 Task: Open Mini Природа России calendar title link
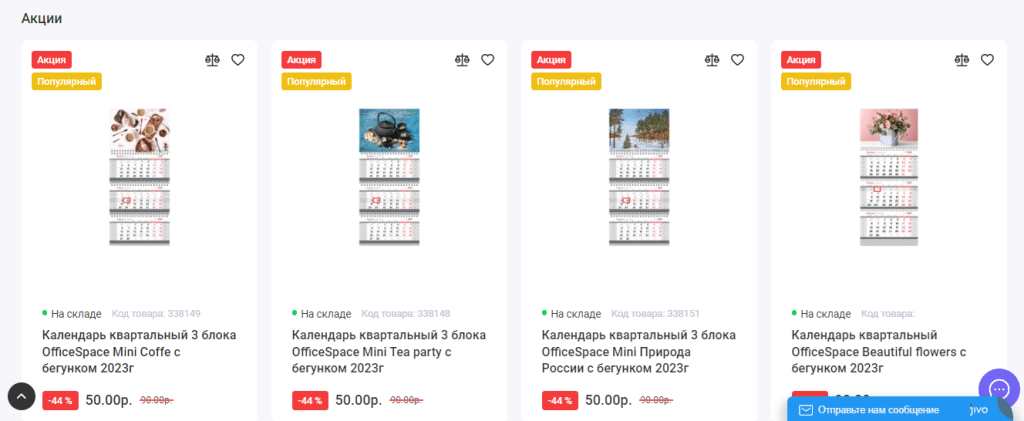(639, 351)
